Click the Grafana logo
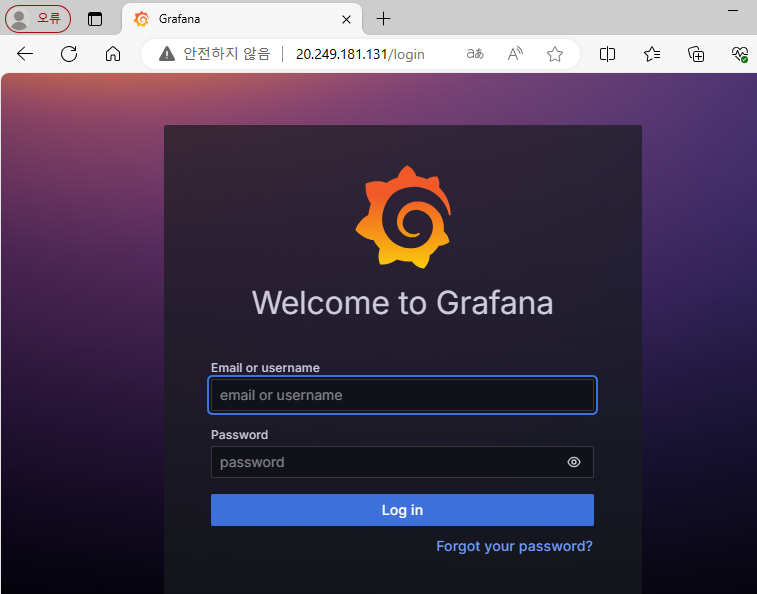Viewport: 757px width, 594px height. coord(404,217)
